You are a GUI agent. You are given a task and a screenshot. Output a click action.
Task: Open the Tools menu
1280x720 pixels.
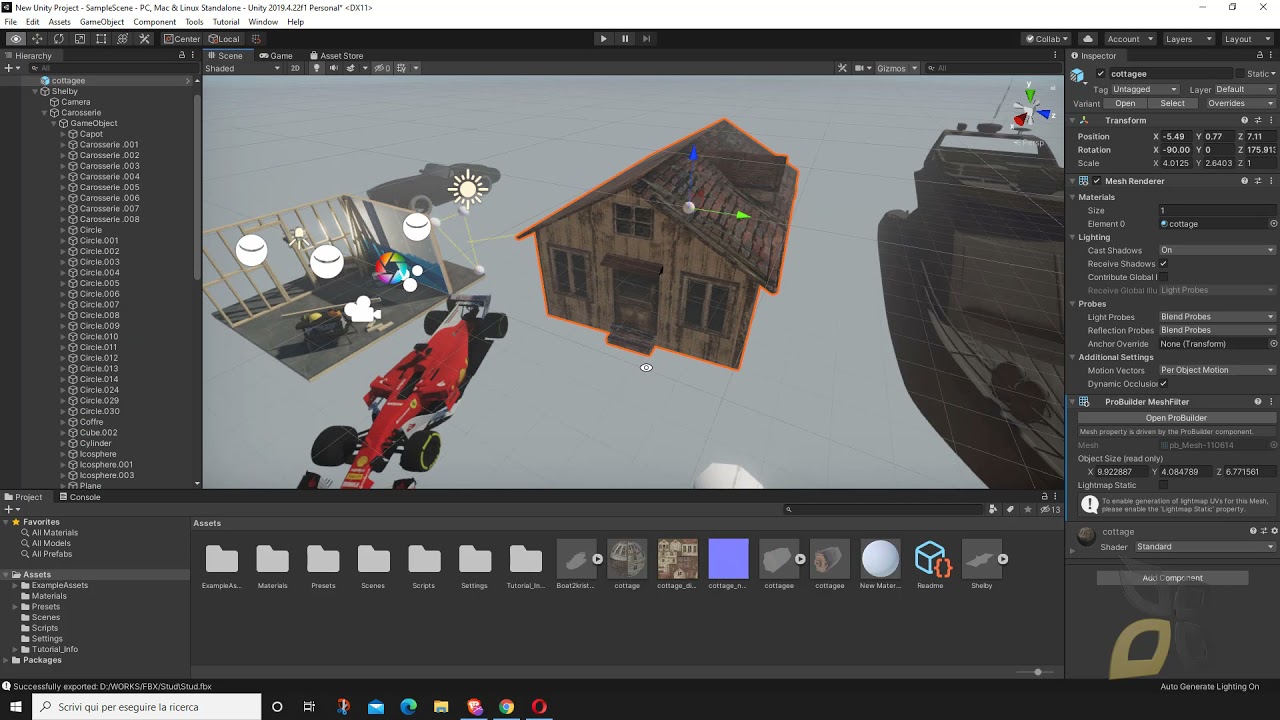194,22
